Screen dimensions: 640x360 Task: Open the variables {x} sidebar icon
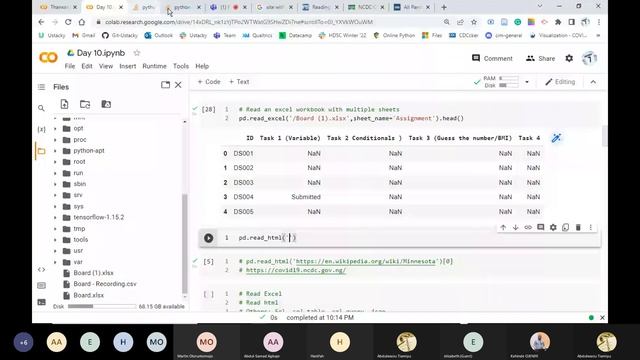pos(41,129)
